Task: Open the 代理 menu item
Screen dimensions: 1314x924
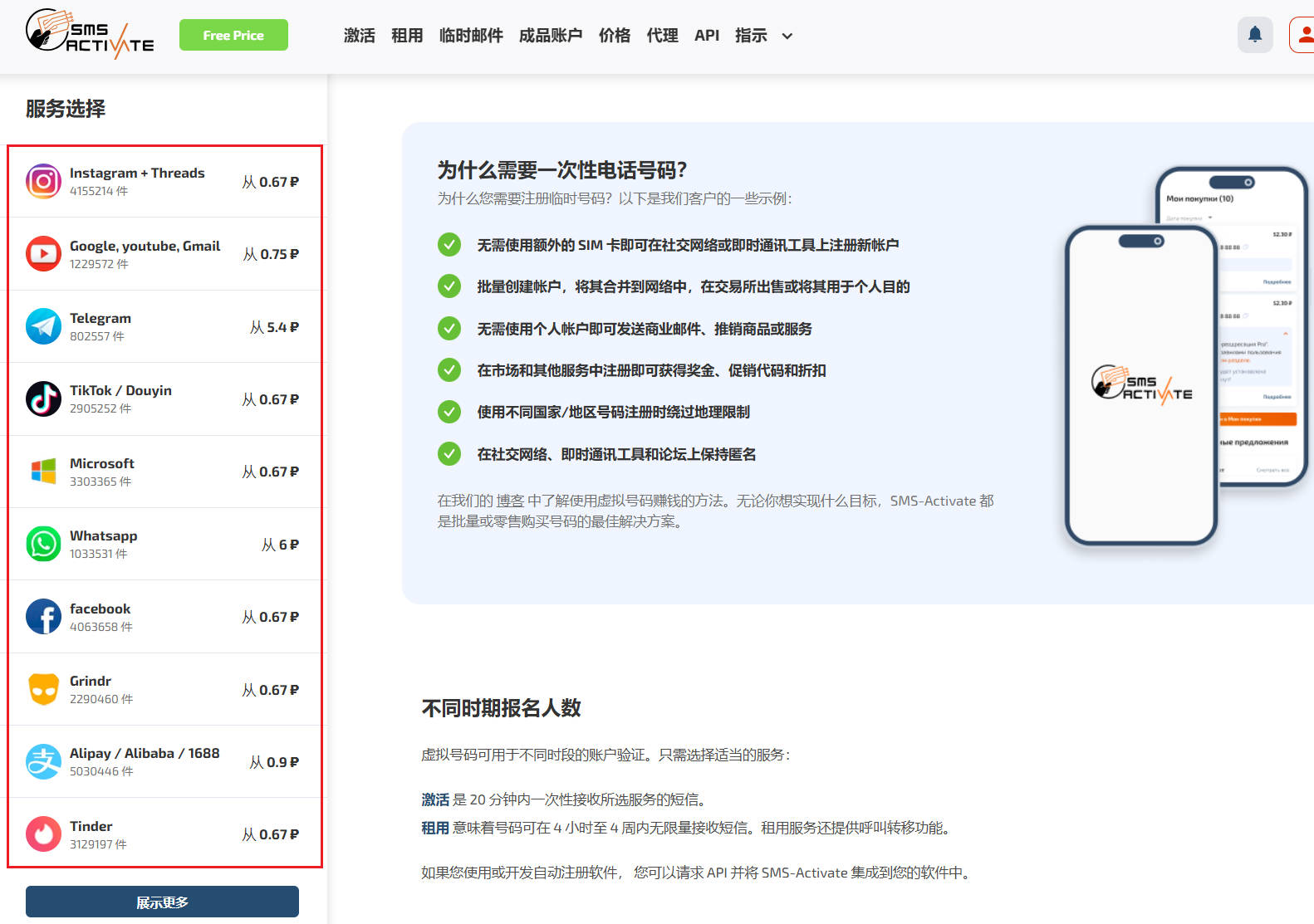Action: (663, 36)
